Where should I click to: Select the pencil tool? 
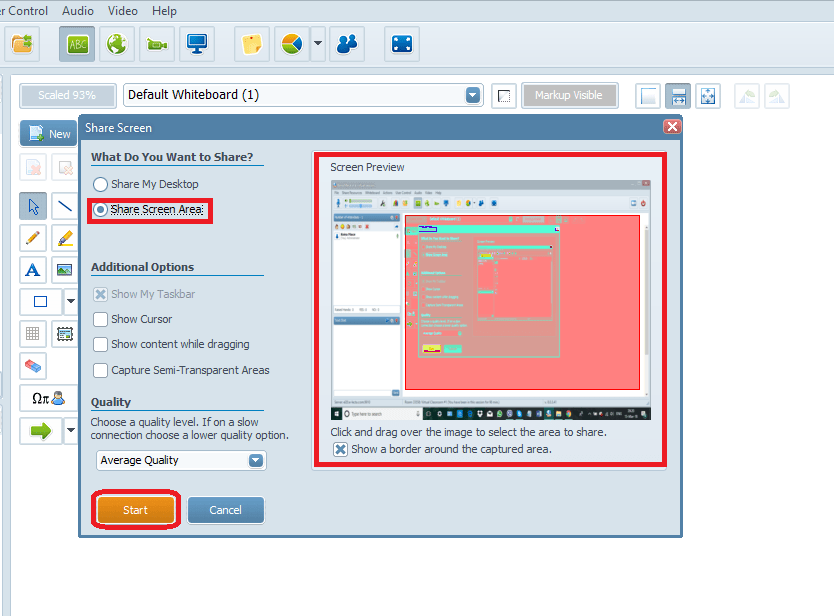33,238
